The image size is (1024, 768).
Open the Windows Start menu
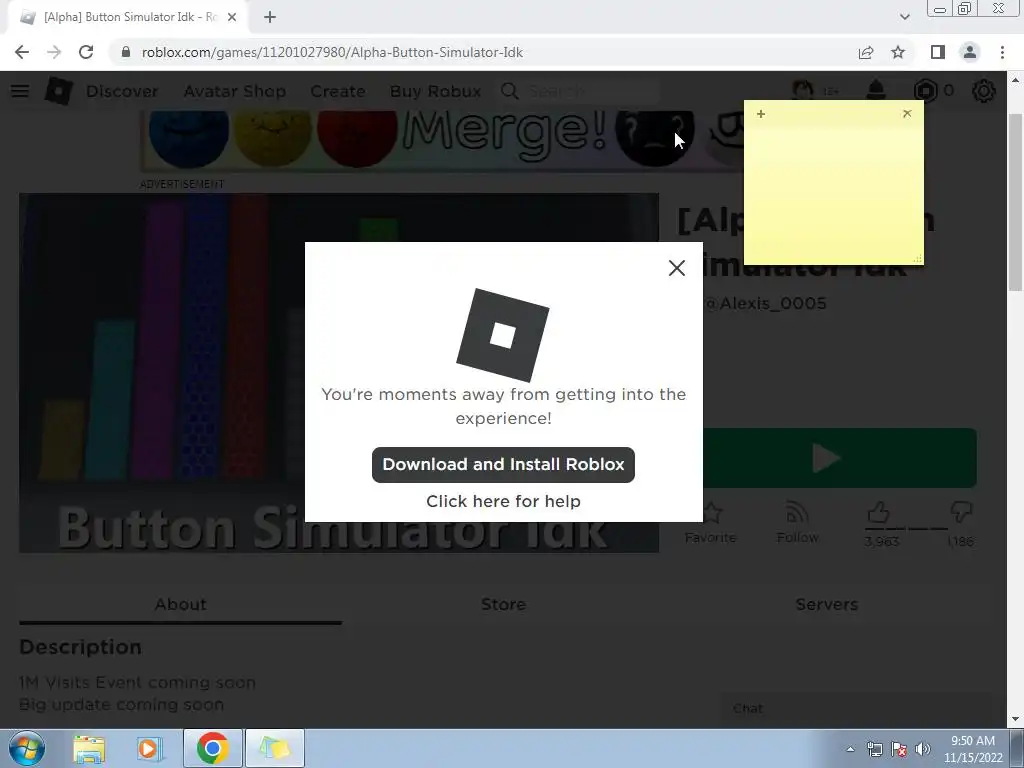pyautogui.click(x=27, y=748)
